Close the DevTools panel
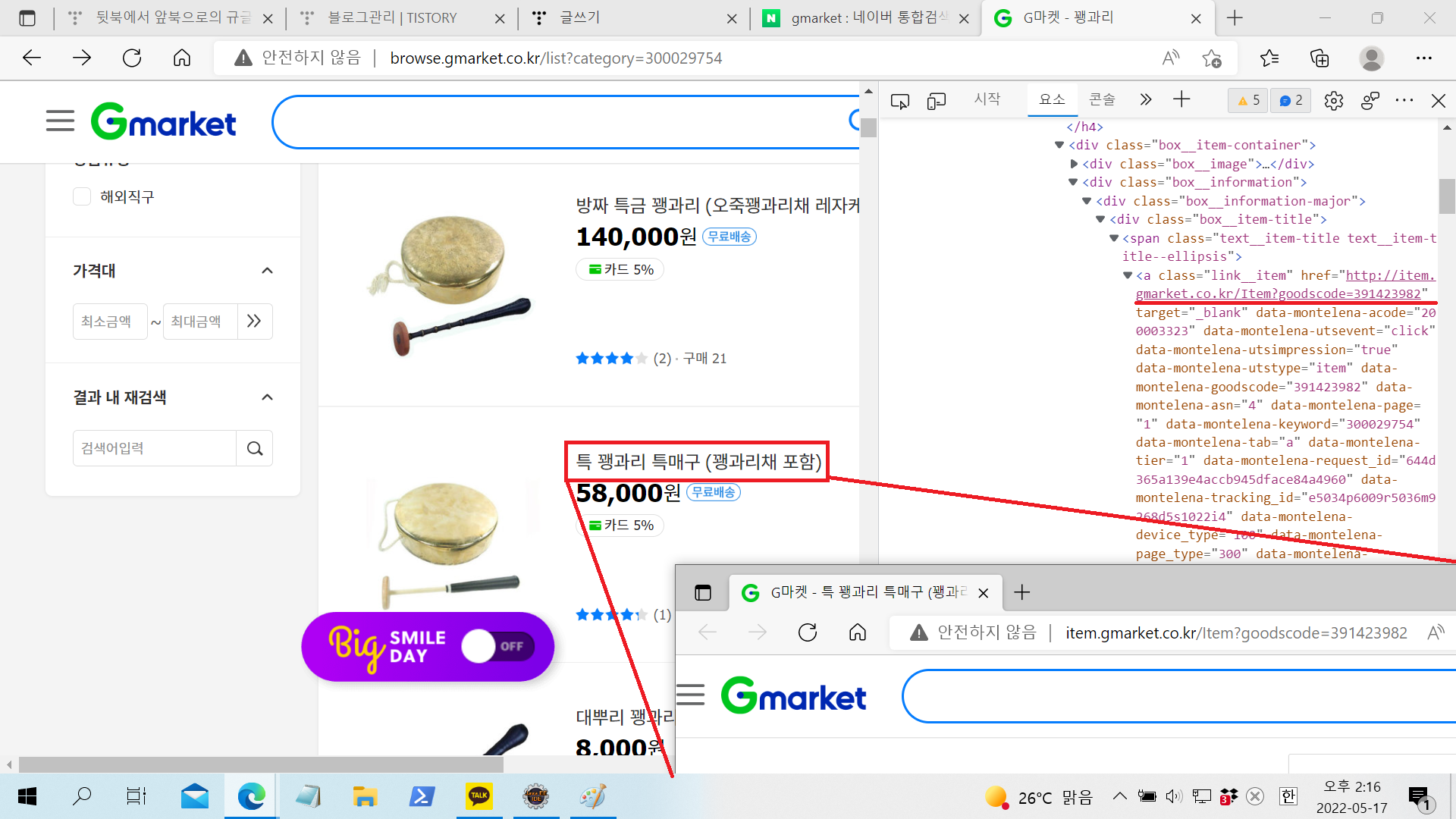Screen dimensions: 1456x819 tap(1438, 100)
